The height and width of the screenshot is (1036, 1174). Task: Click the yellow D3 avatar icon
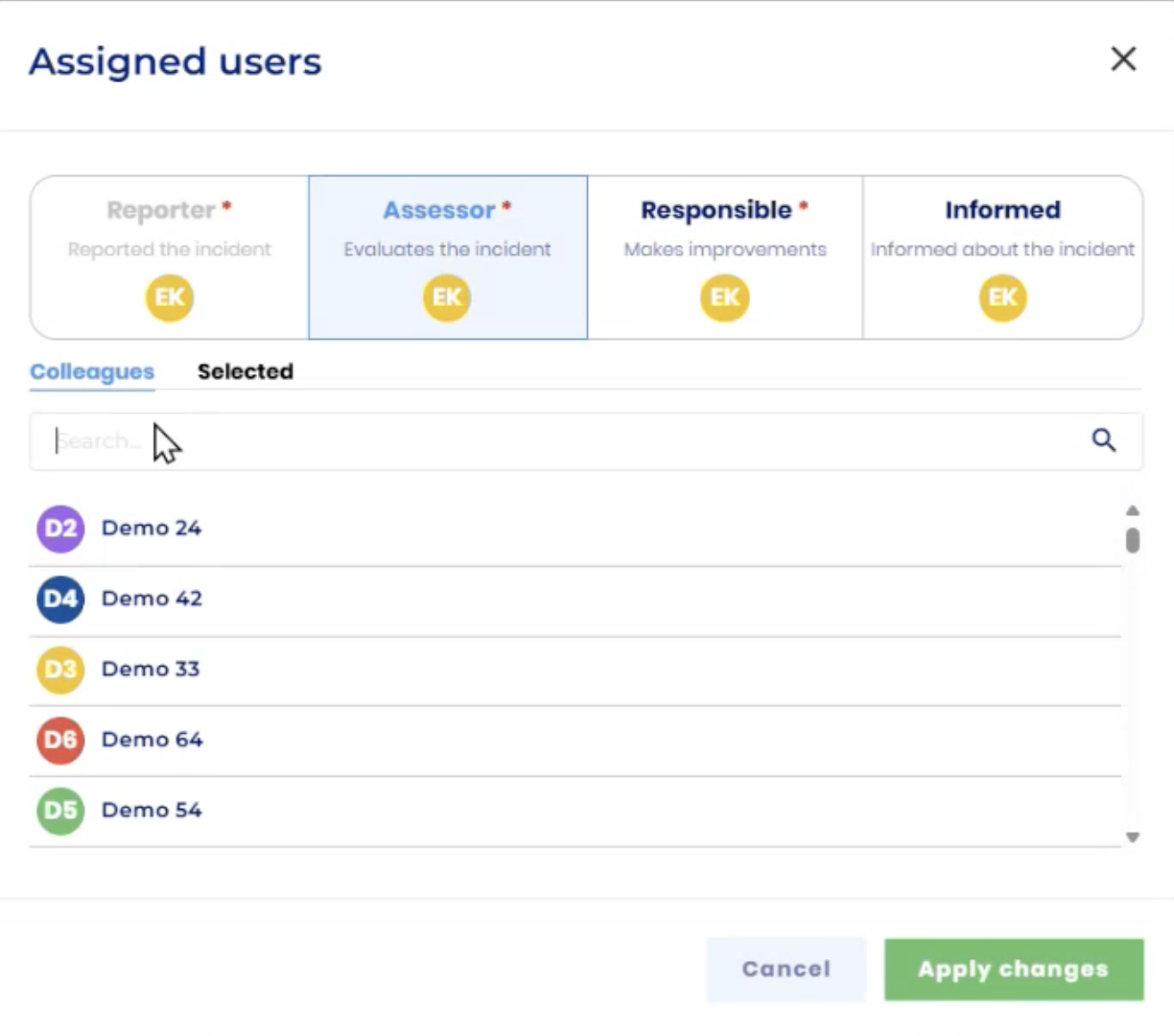point(60,670)
